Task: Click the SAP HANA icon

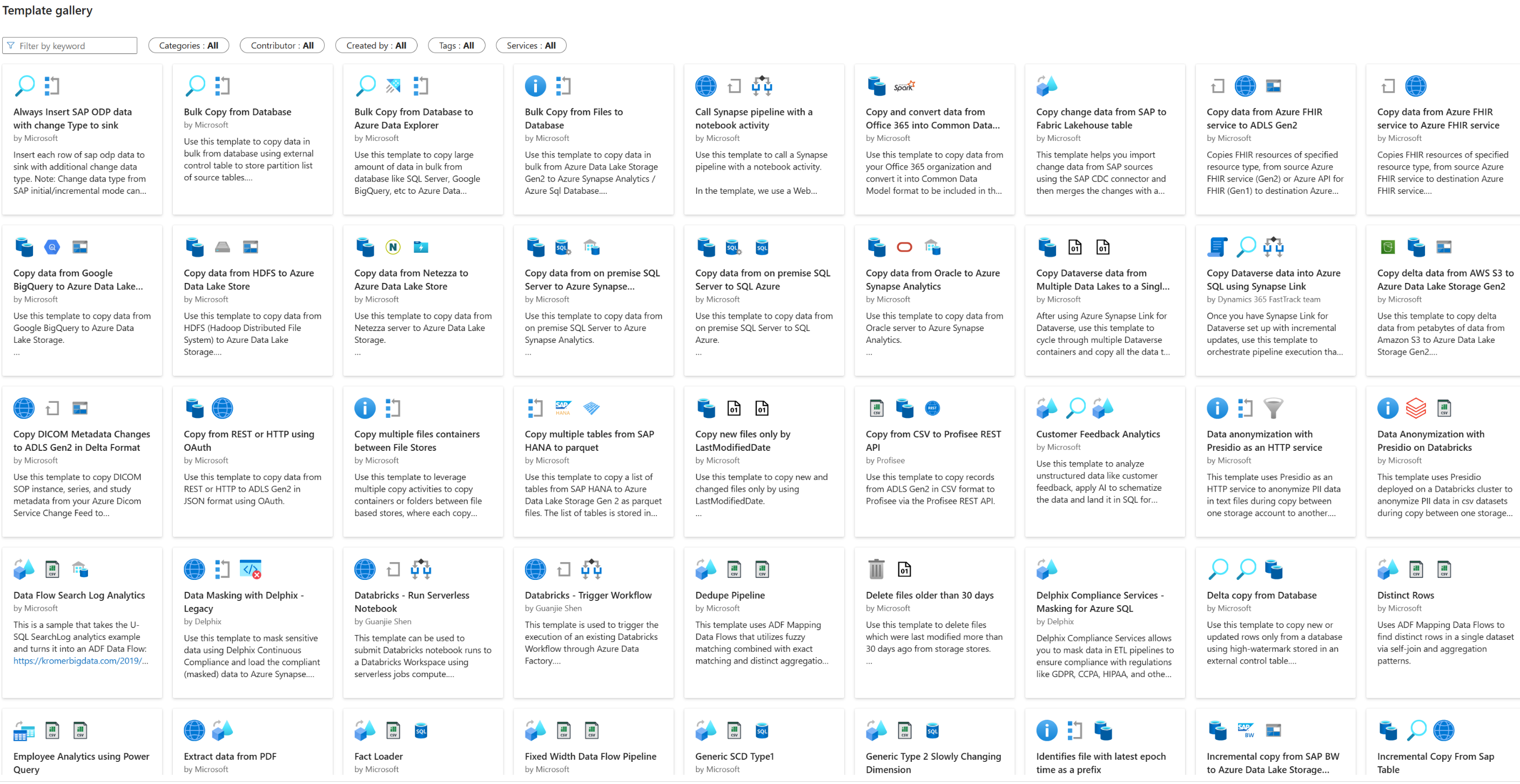Action: coord(563,408)
